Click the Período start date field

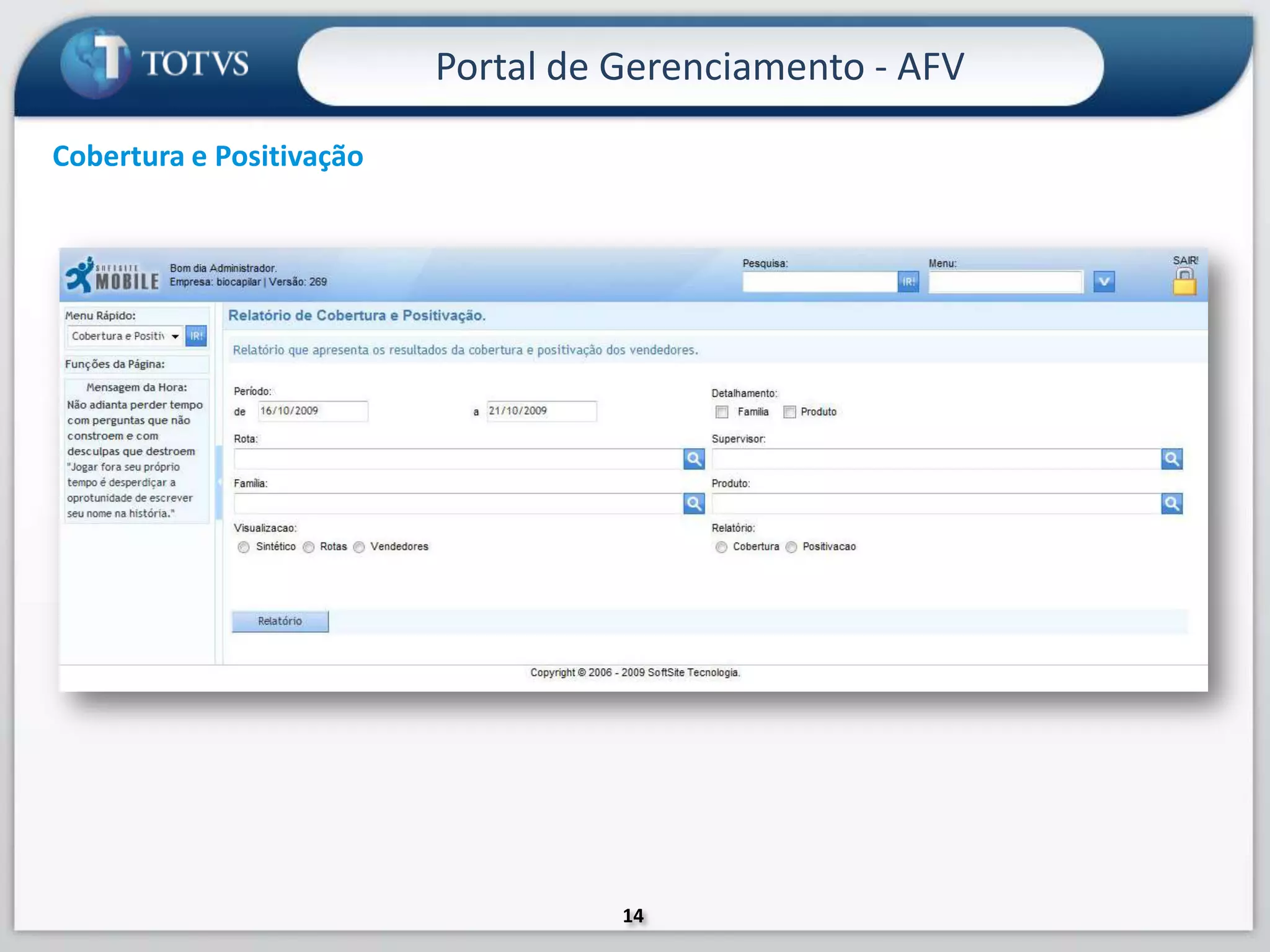coord(313,411)
